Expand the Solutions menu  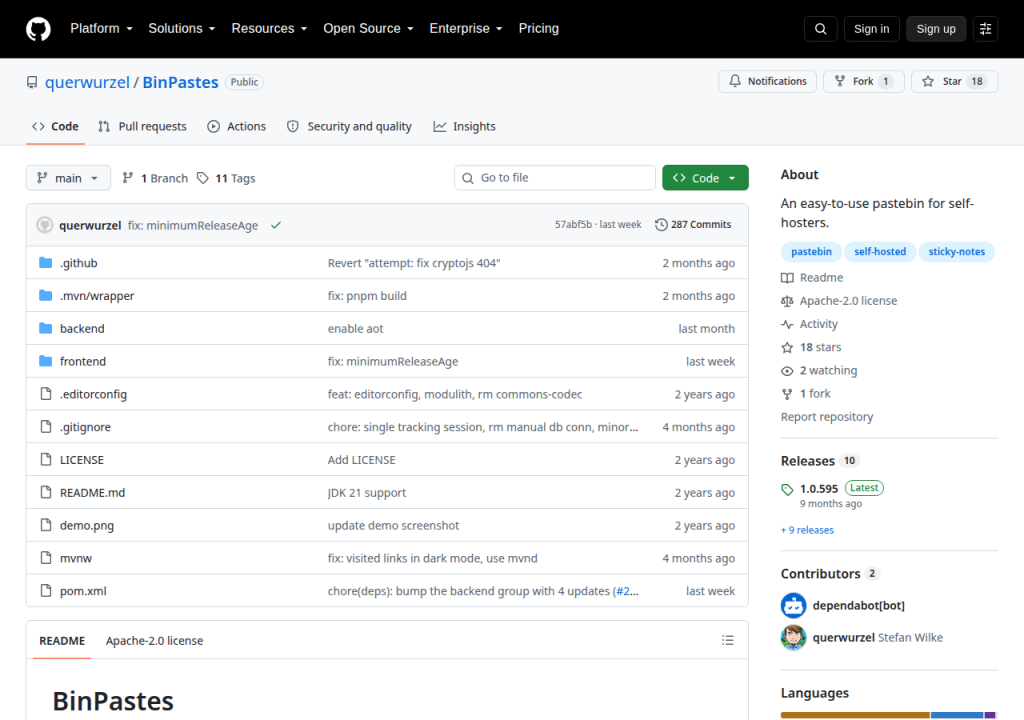[x=182, y=29]
